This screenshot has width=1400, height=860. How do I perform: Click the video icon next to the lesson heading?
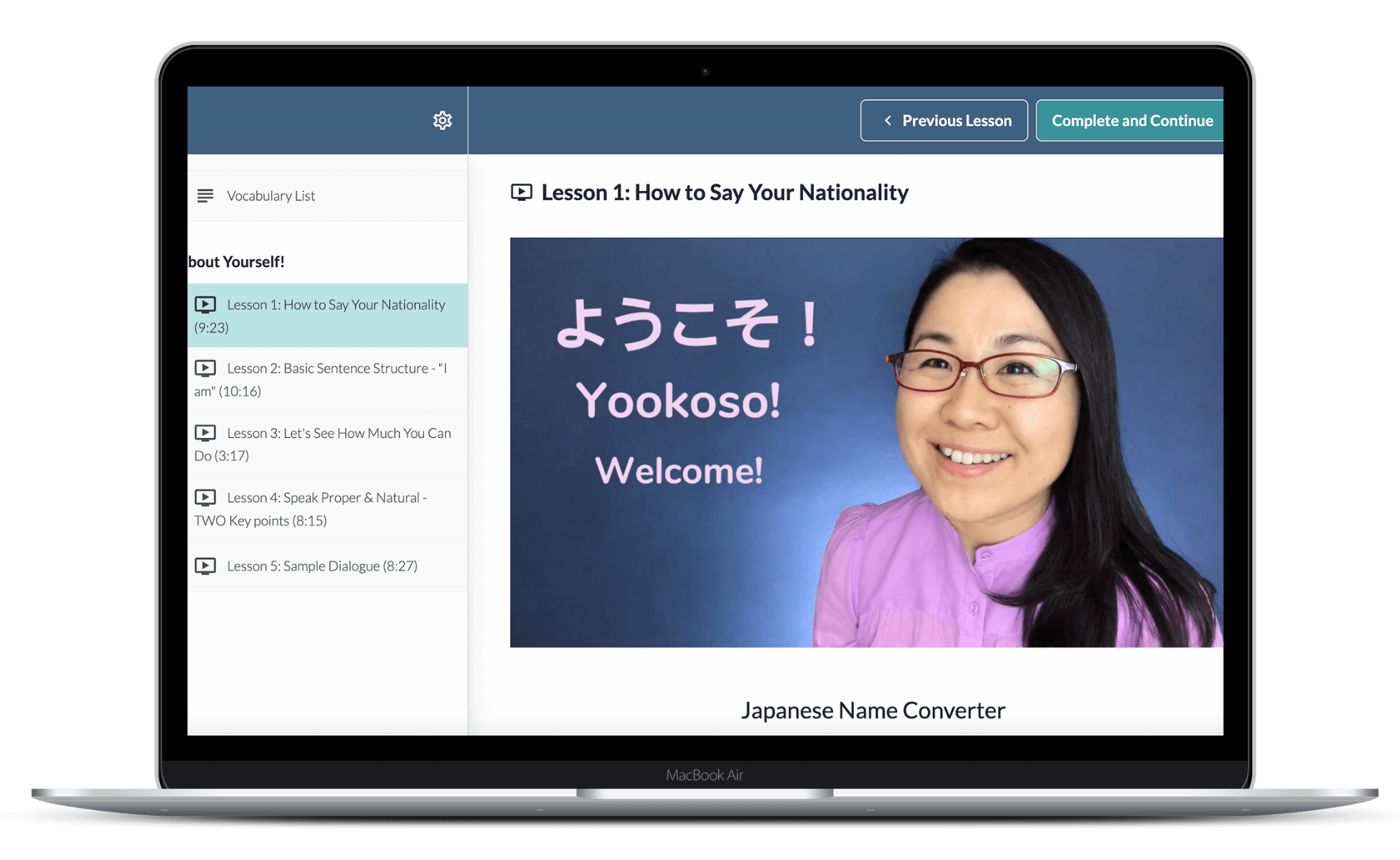pos(522,192)
